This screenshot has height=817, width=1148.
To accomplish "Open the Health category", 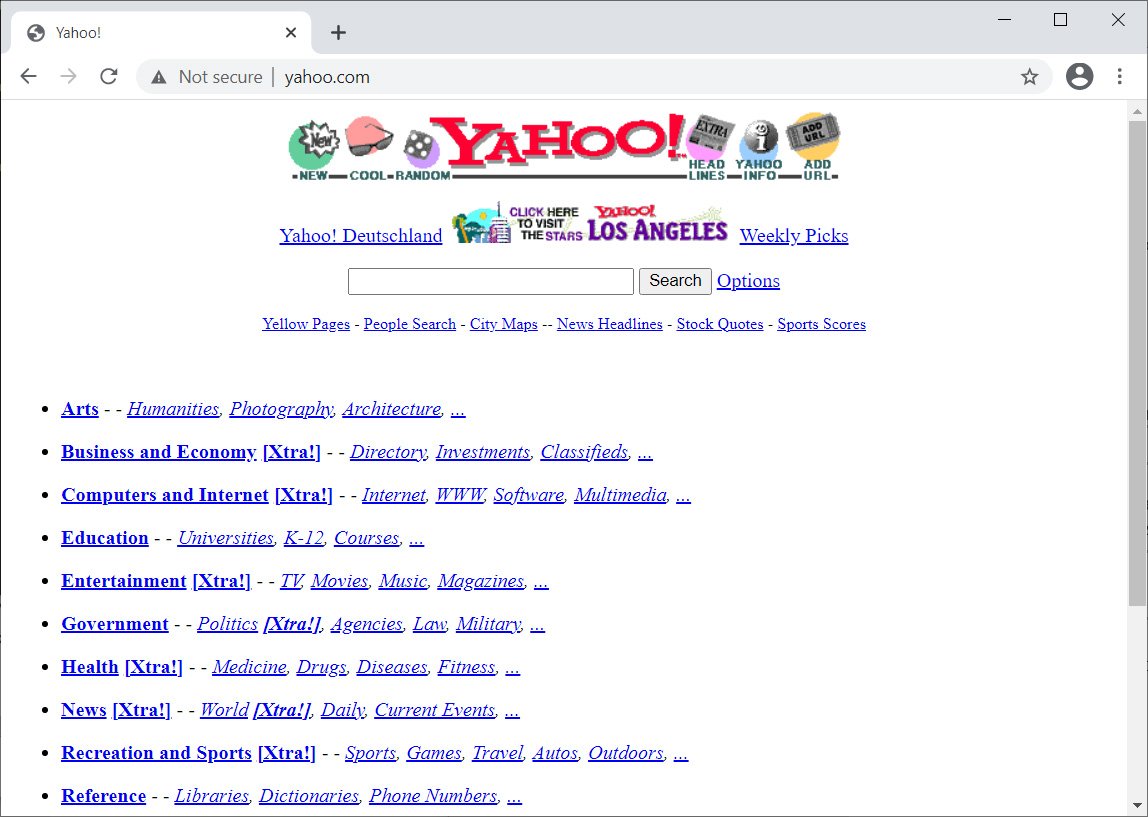I will 89,667.
